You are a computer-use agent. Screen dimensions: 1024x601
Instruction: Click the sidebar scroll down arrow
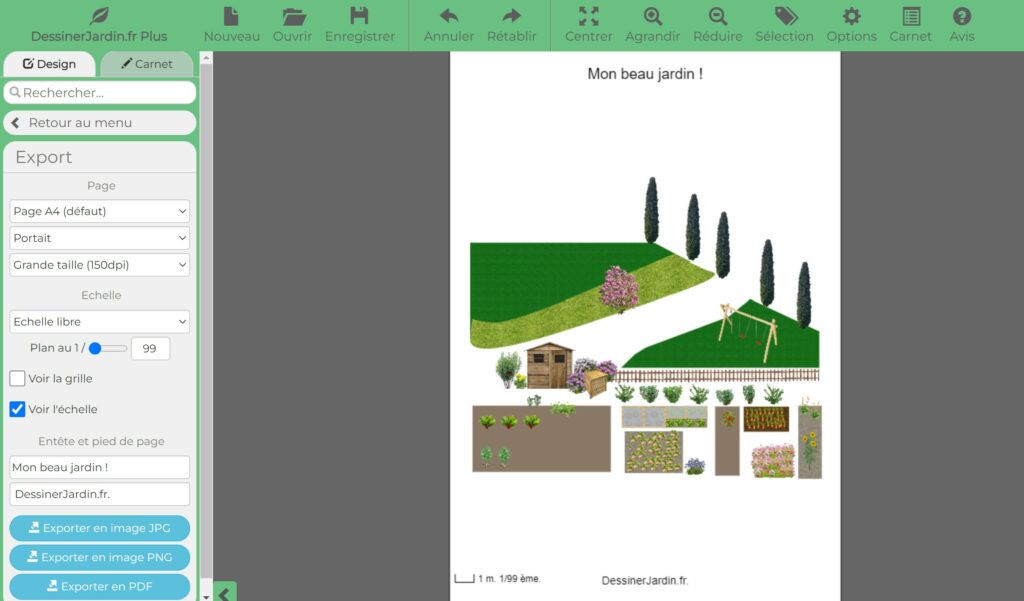[206, 596]
